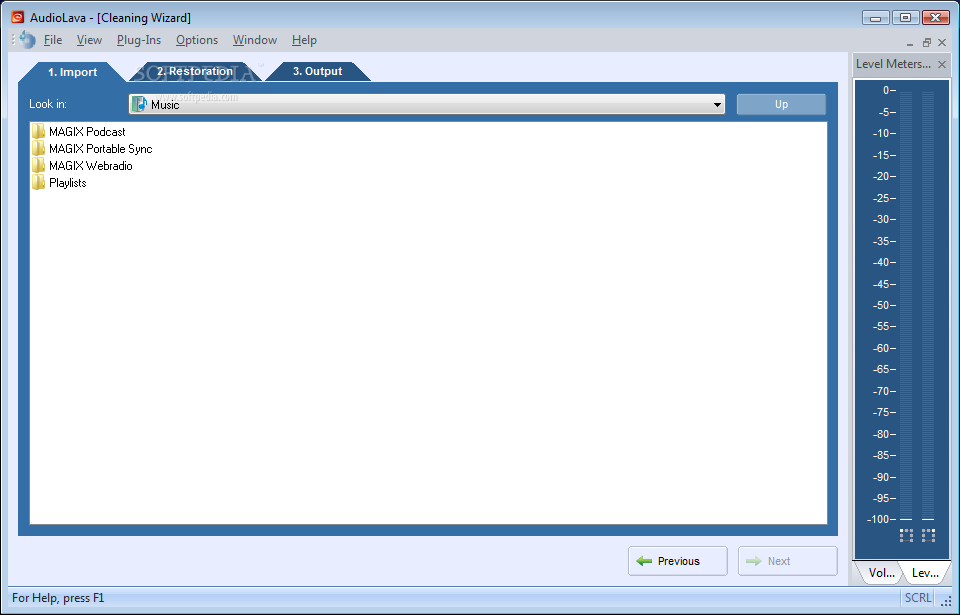Select the MAGIX Webradio folder icon
Screen dimensions: 960x615
click(x=38, y=166)
